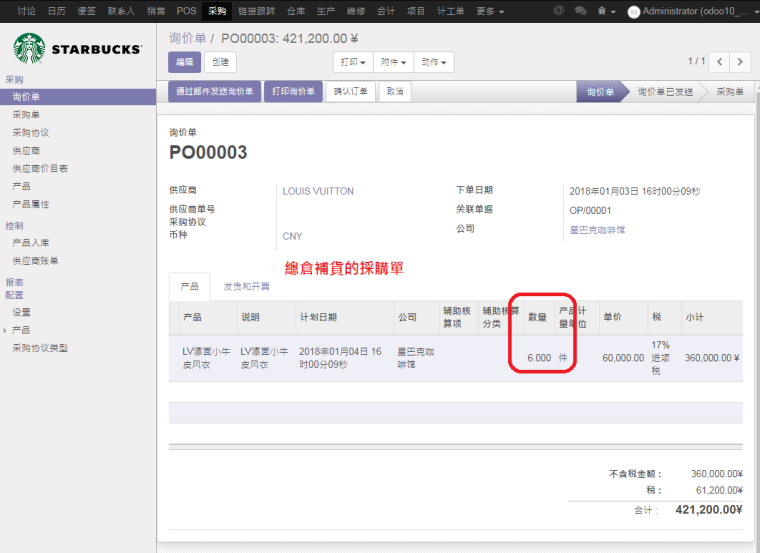Open the 仓库 menu

coord(296,11)
